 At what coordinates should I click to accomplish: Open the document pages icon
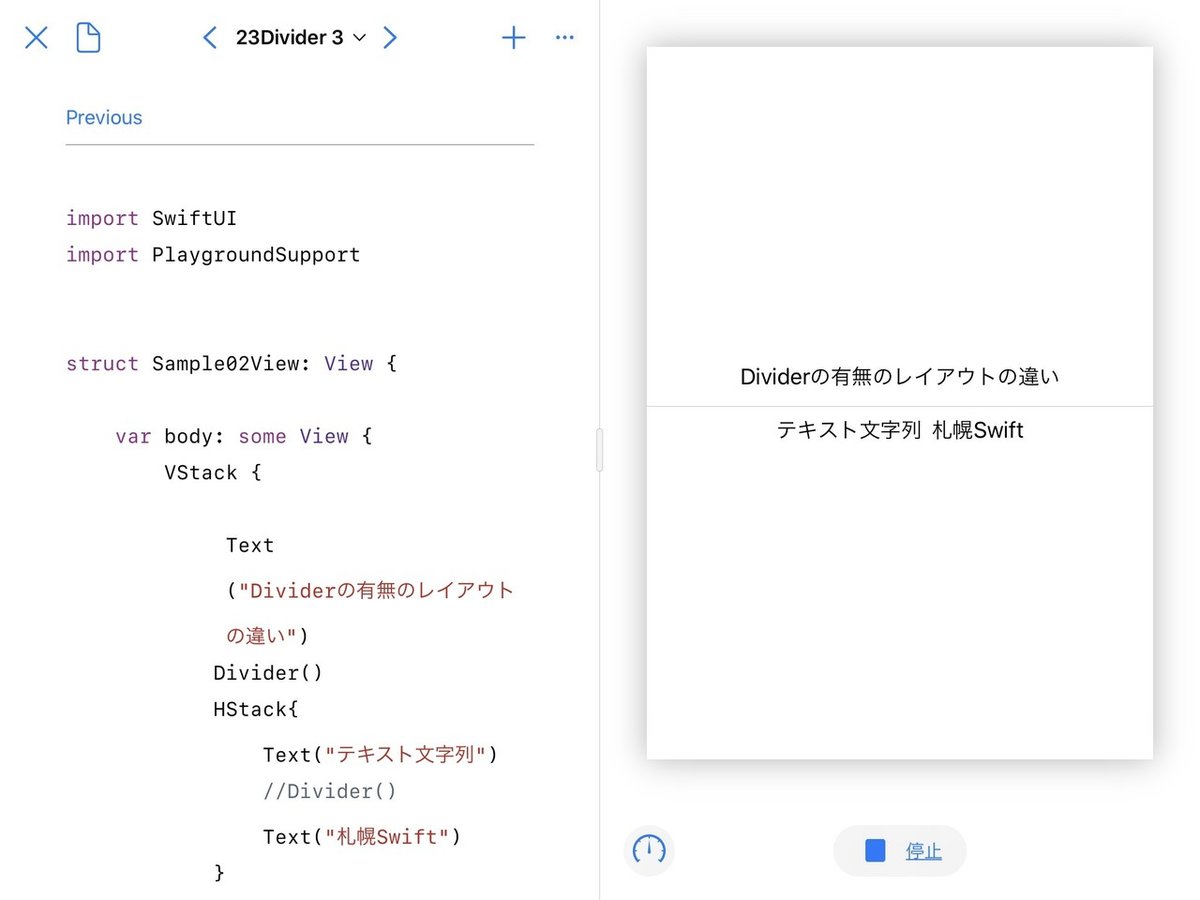pos(89,38)
